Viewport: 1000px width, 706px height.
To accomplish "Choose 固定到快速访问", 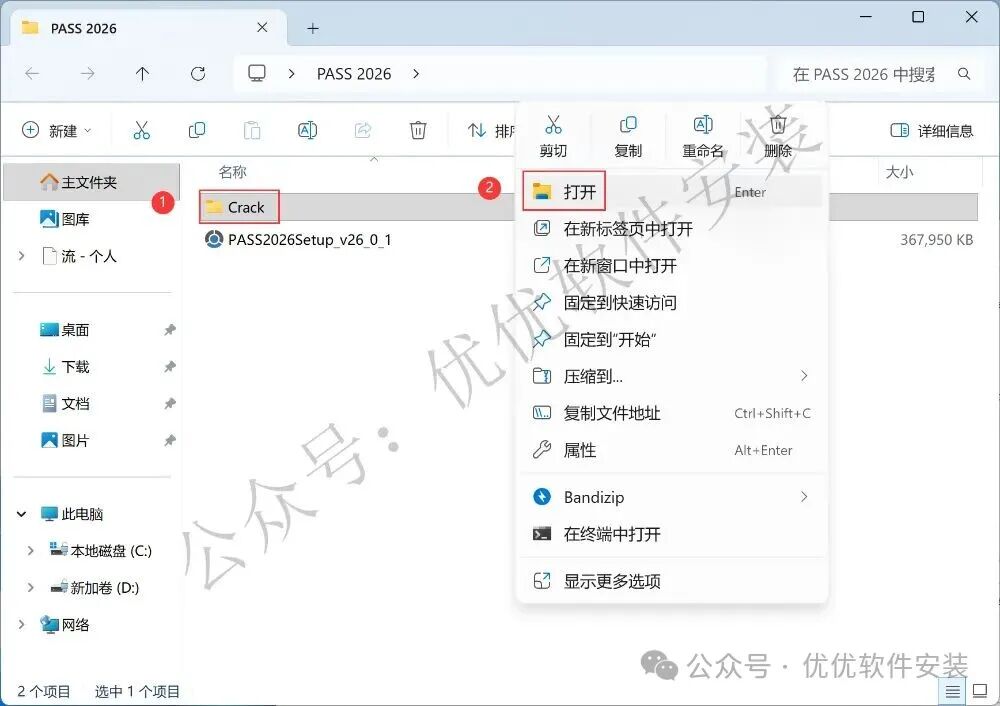I will click(672, 302).
